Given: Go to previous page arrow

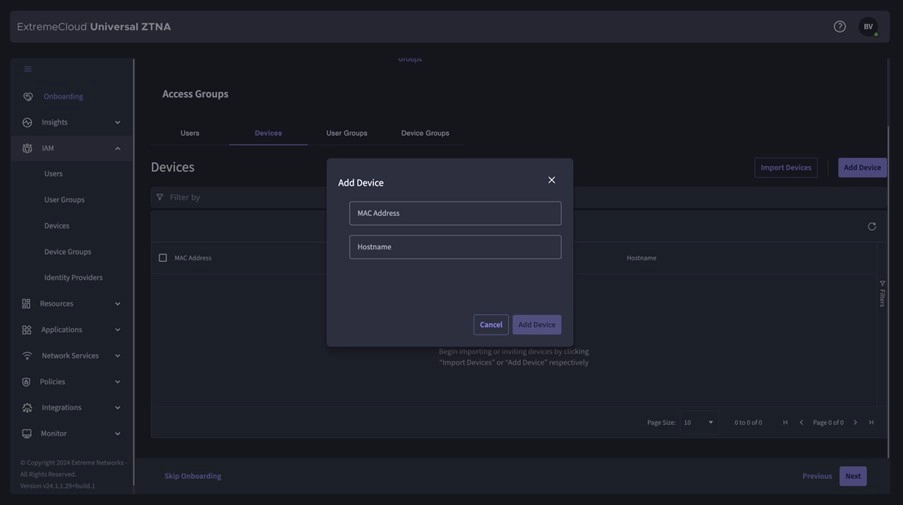Looking at the screenshot, I should [801, 422].
